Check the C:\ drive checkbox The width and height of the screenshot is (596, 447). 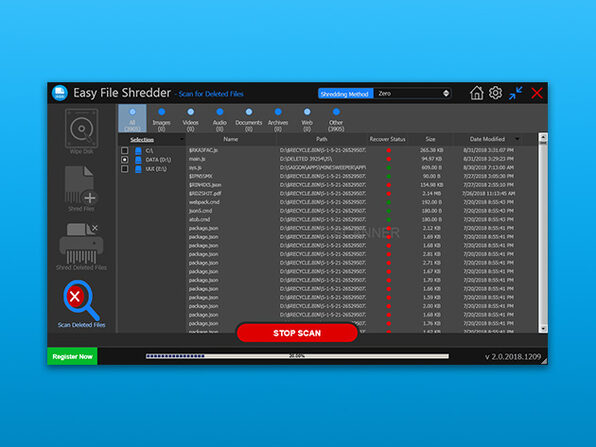[124, 150]
